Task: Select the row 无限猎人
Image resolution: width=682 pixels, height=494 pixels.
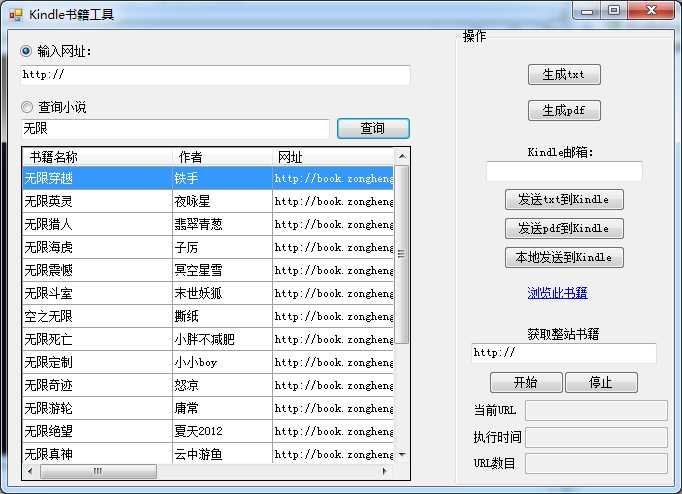Action: pos(208,224)
